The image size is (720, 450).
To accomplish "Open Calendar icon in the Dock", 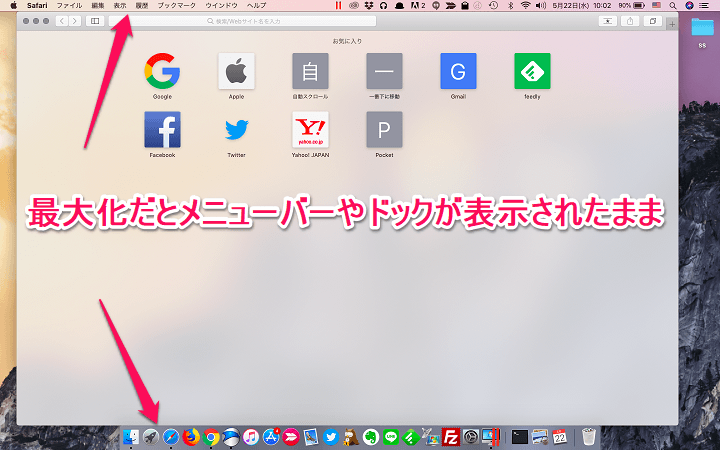I will (560, 437).
